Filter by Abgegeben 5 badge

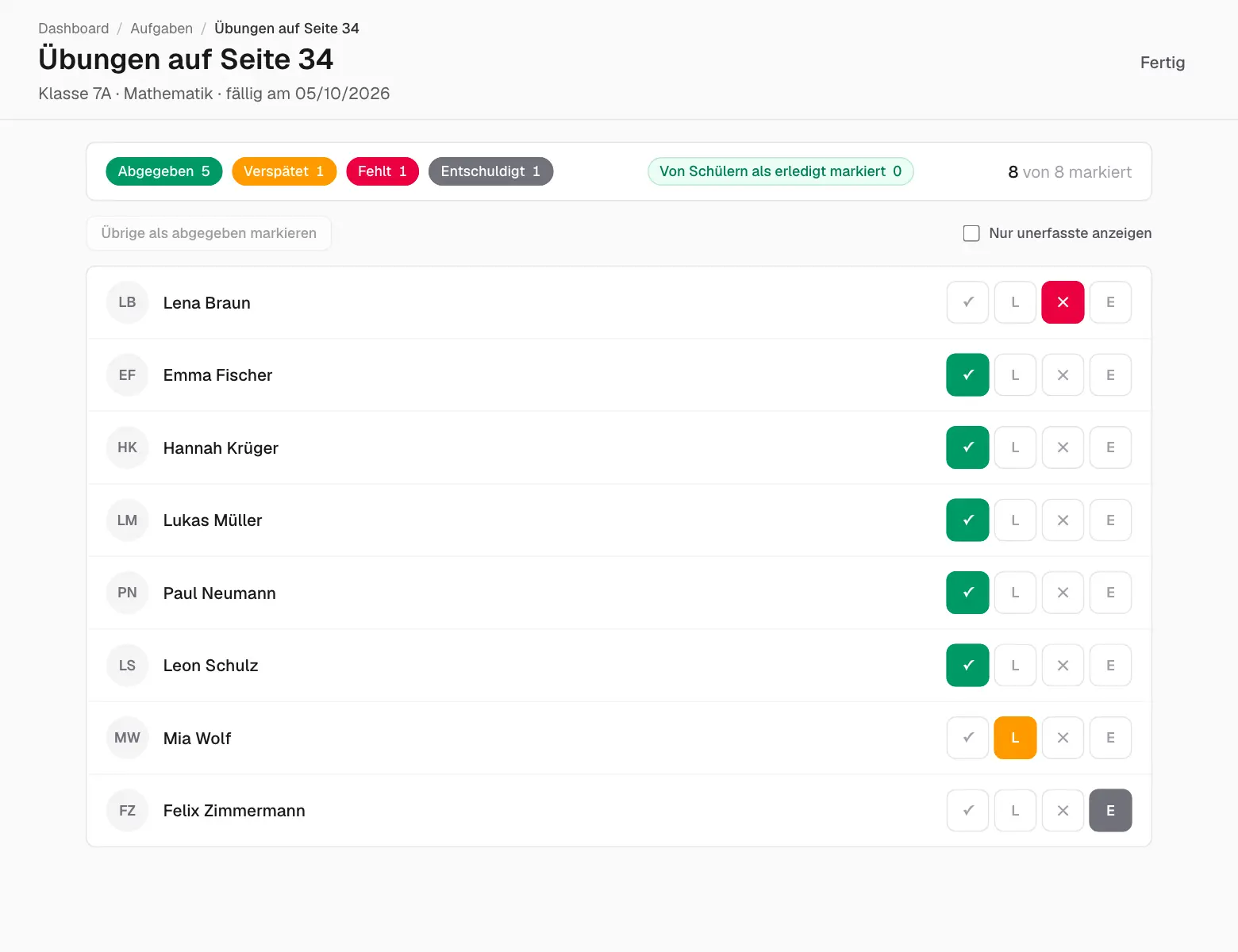164,171
